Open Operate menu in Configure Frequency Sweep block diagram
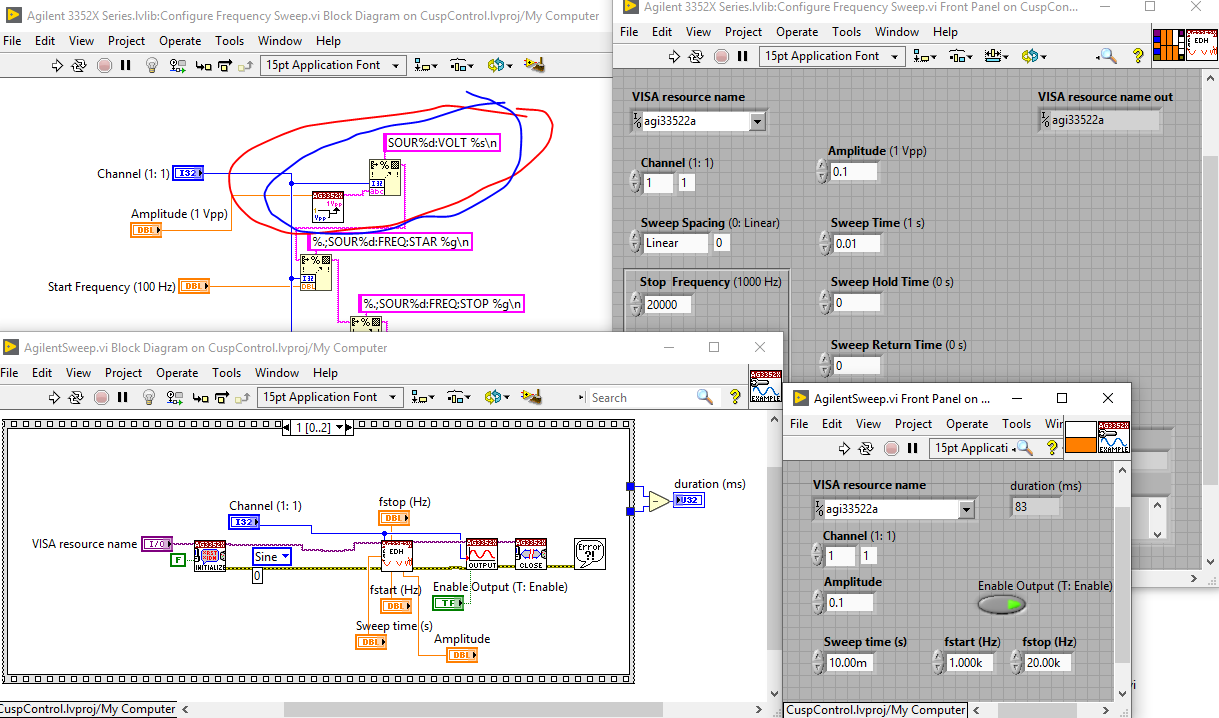The height and width of the screenshot is (718, 1219). (x=180, y=41)
